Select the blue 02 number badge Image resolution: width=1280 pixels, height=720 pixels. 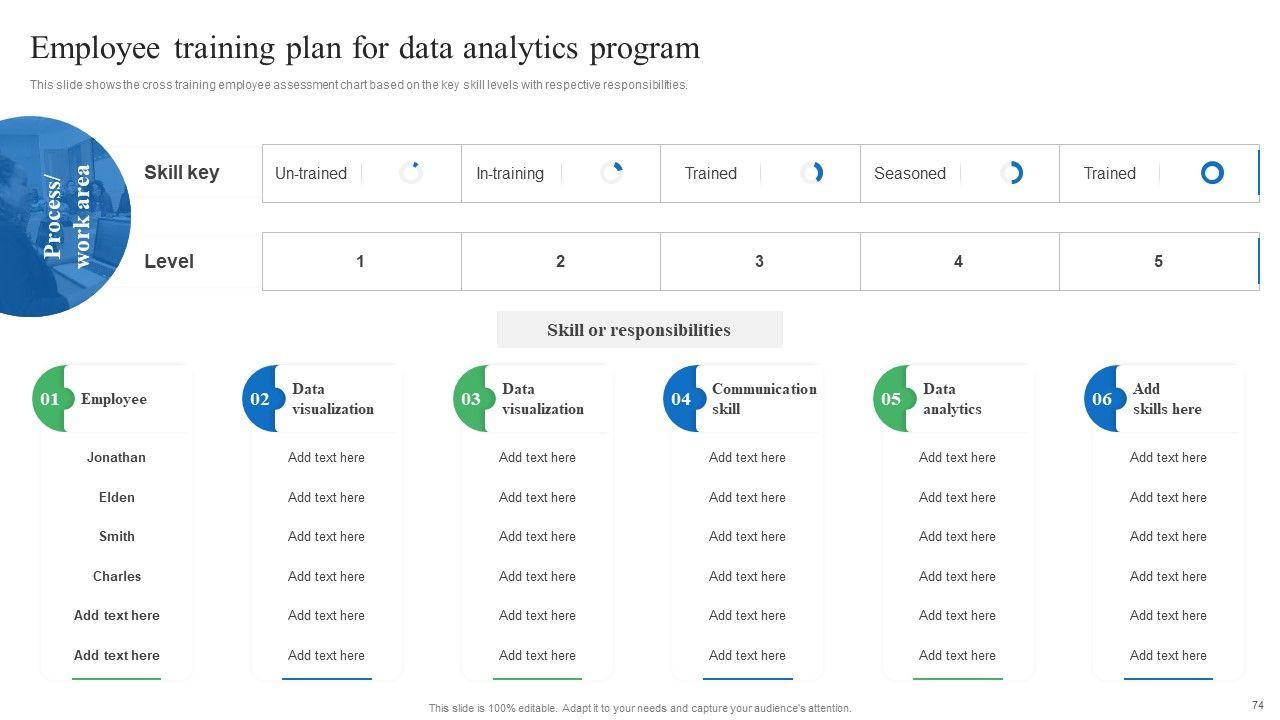260,399
